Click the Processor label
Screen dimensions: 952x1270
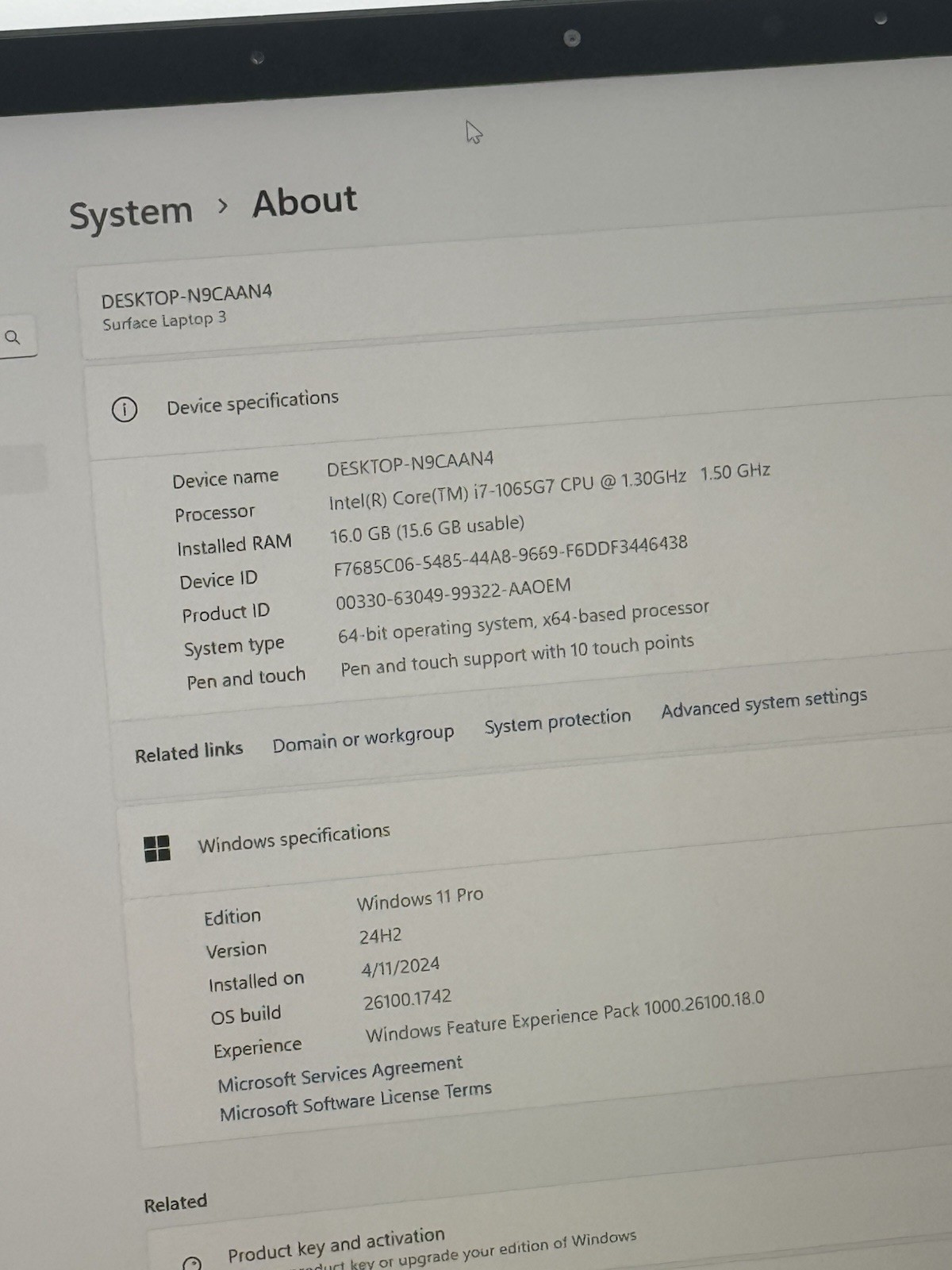(215, 514)
